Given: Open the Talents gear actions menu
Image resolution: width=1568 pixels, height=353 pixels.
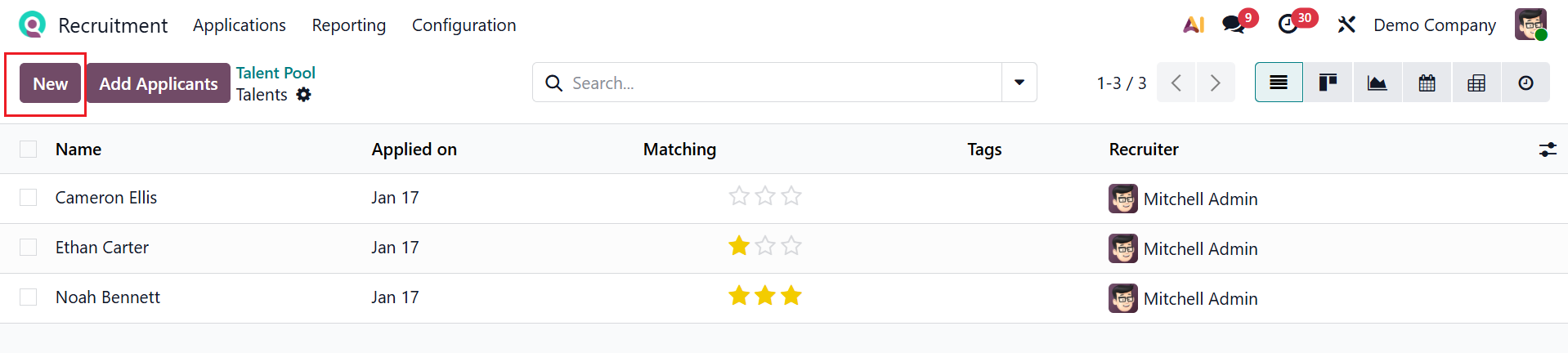Looking at the screenshot, I should pyautogui.click(x=304, y=95).
